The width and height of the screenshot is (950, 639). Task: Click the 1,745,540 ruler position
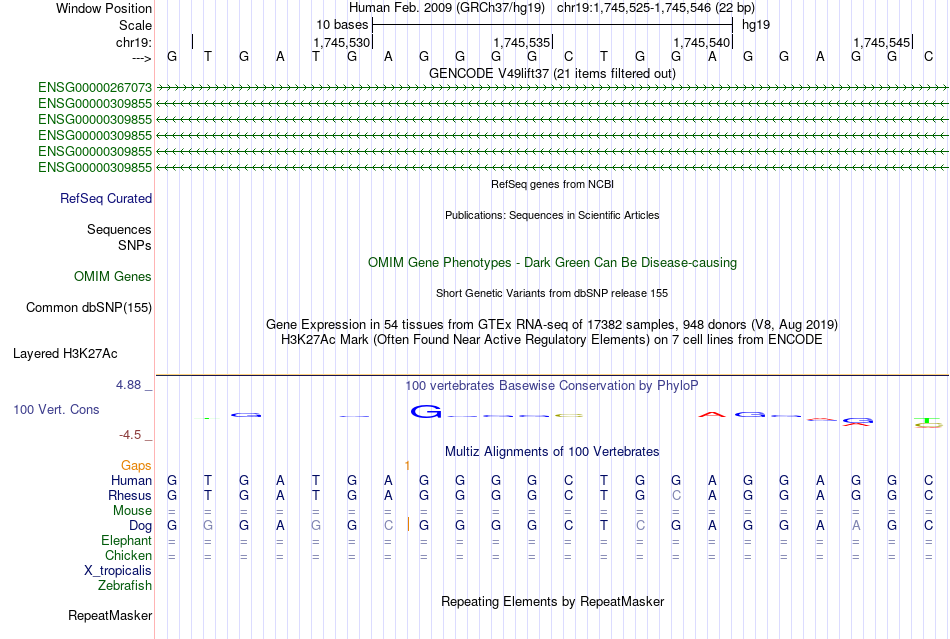[x=702, y=43]
